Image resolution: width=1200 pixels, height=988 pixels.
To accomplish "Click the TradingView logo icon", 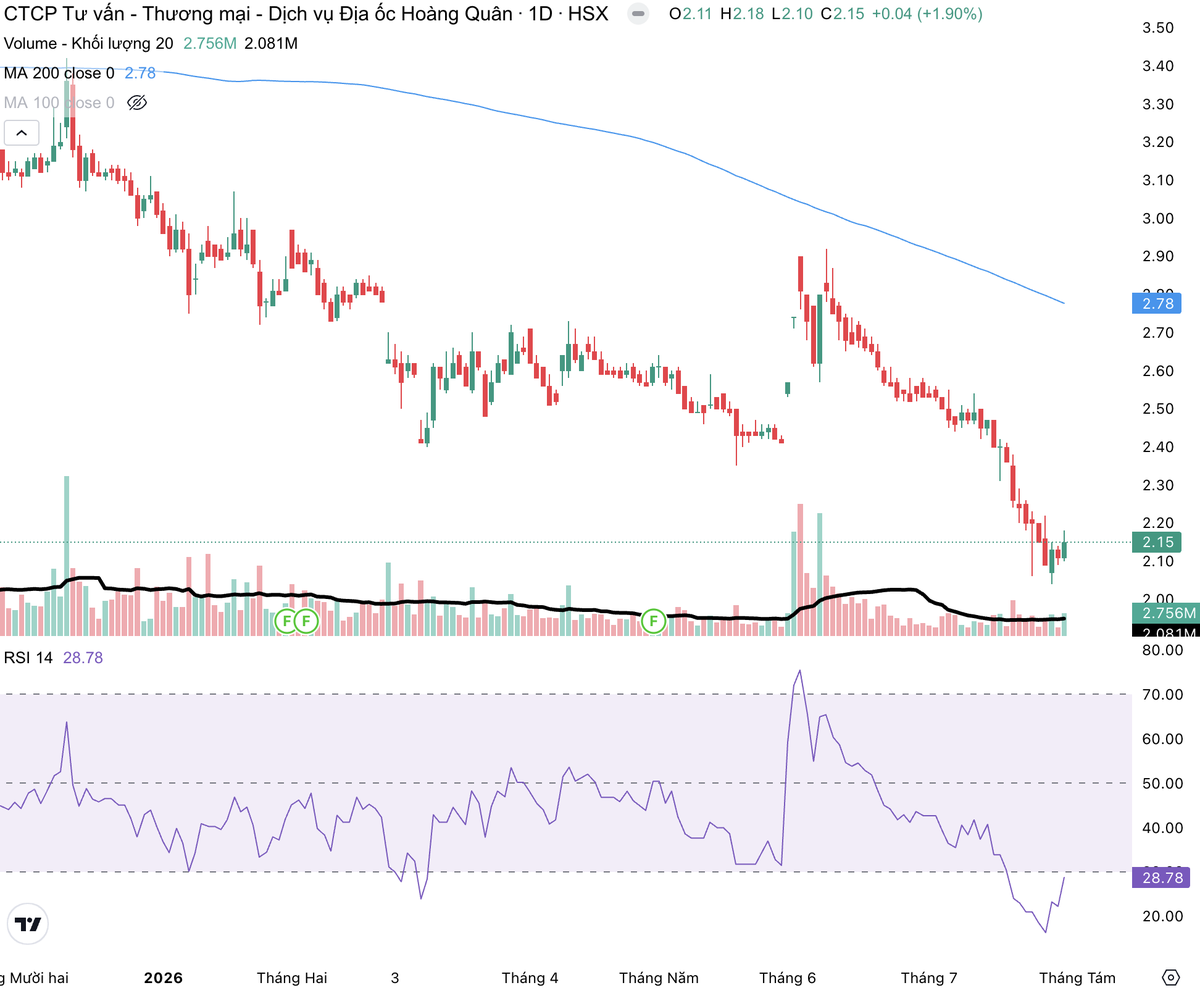I will pos(29,925).
